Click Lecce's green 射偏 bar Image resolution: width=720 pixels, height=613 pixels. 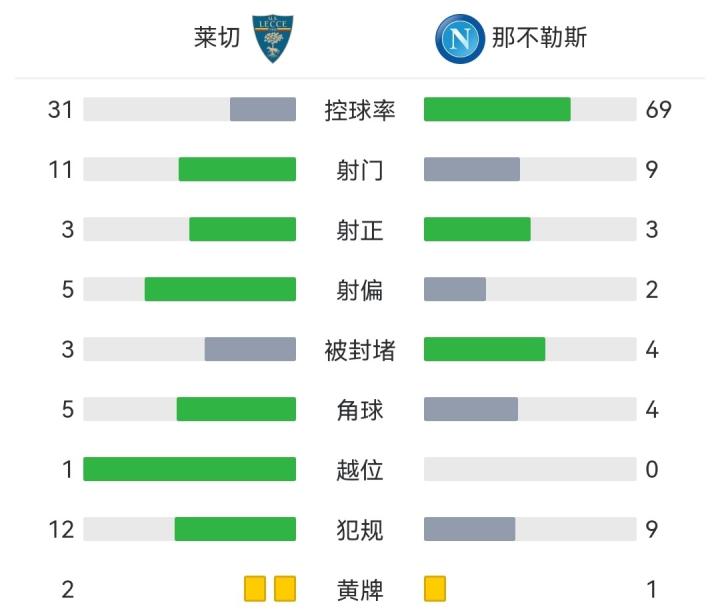point(220,289)
